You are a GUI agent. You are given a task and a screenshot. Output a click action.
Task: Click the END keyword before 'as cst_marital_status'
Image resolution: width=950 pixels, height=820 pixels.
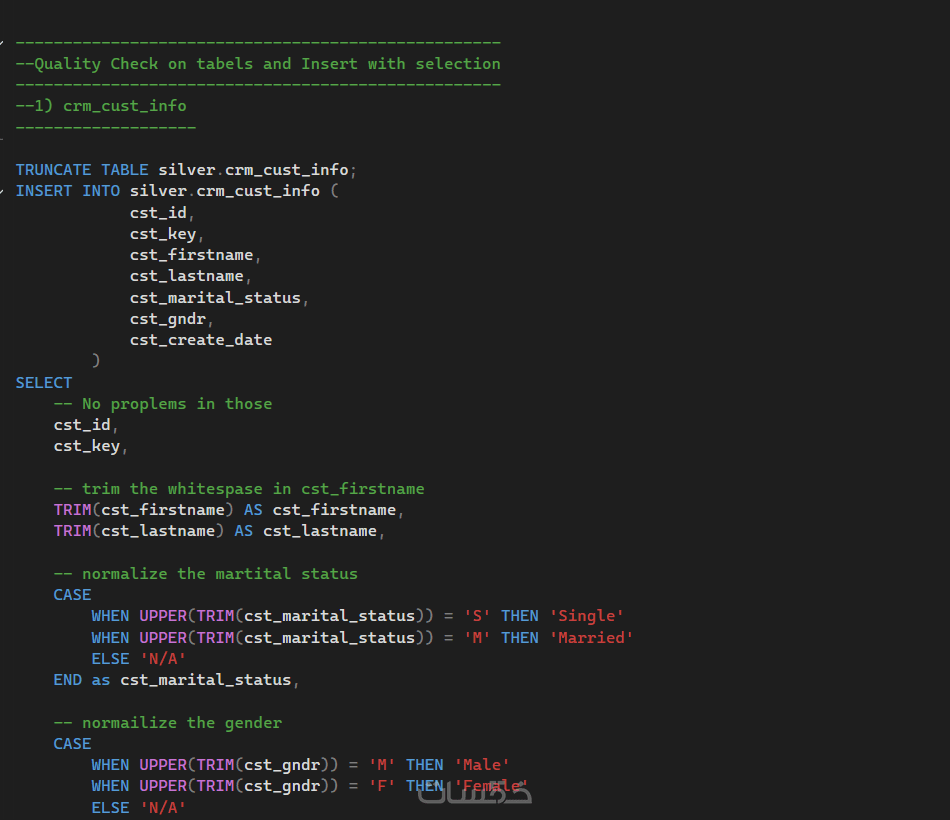click(67, 680)
